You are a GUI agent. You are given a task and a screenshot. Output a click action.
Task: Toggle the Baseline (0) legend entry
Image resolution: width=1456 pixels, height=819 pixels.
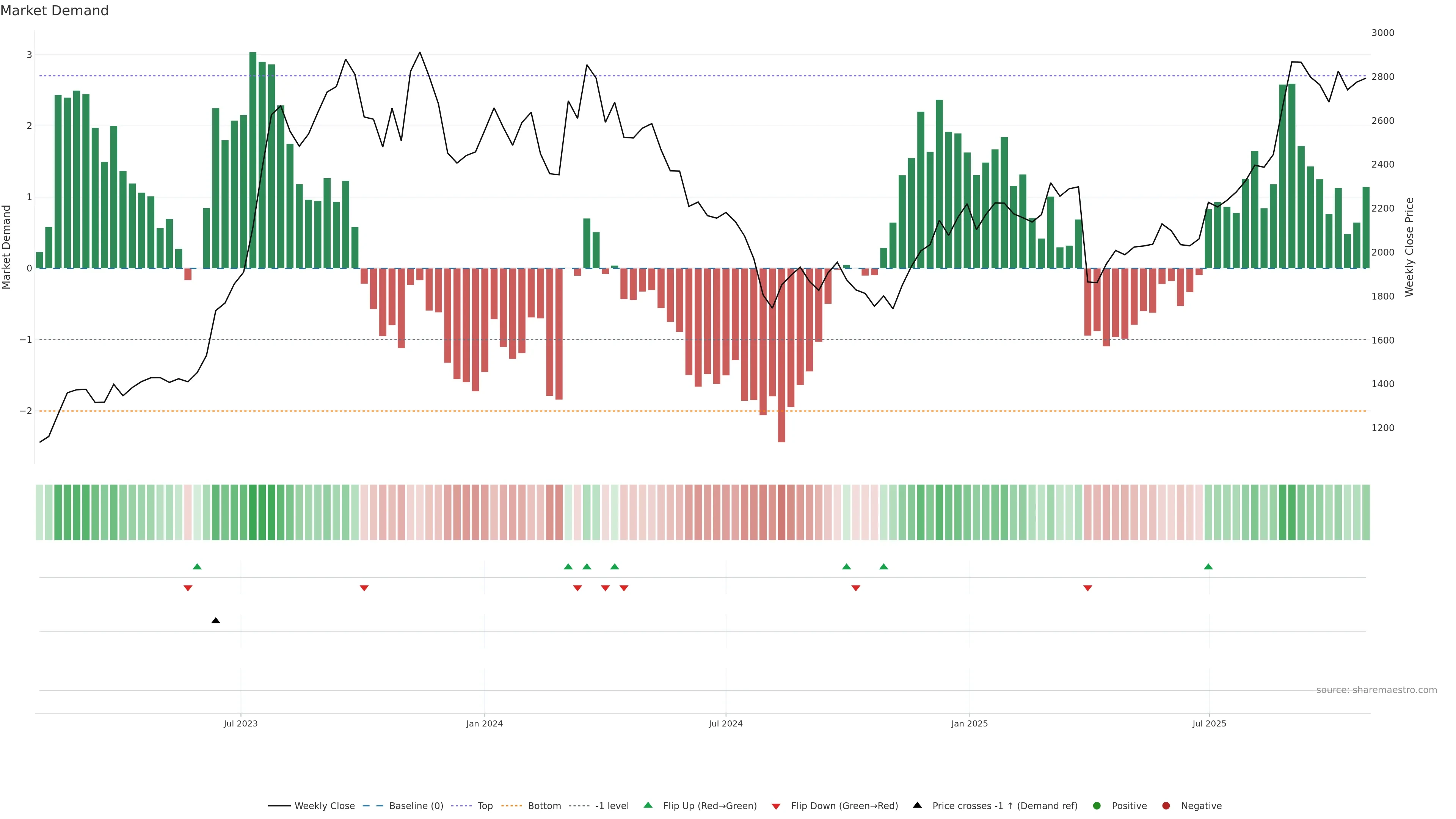coord(416,806)
